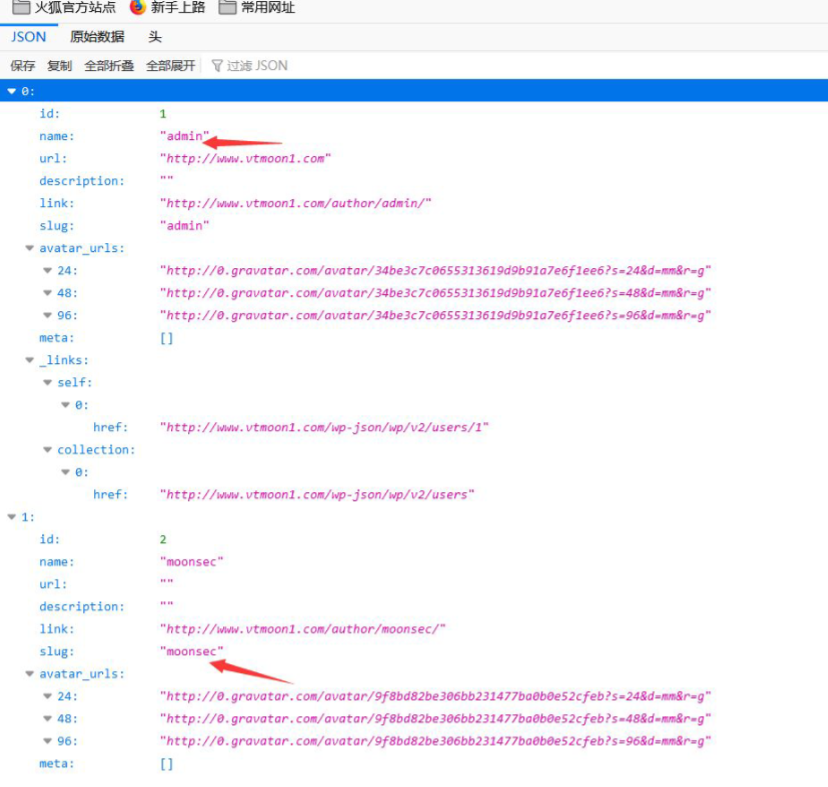Click the filter funnel icon
Viewport: 828px width, 787px height.
coord(216,66)
